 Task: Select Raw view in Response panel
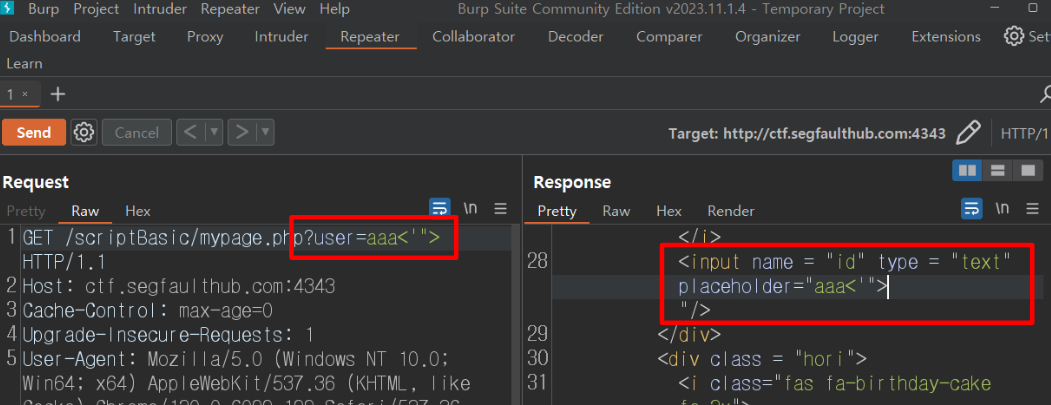pyautogui.click(x=616, y=211)
